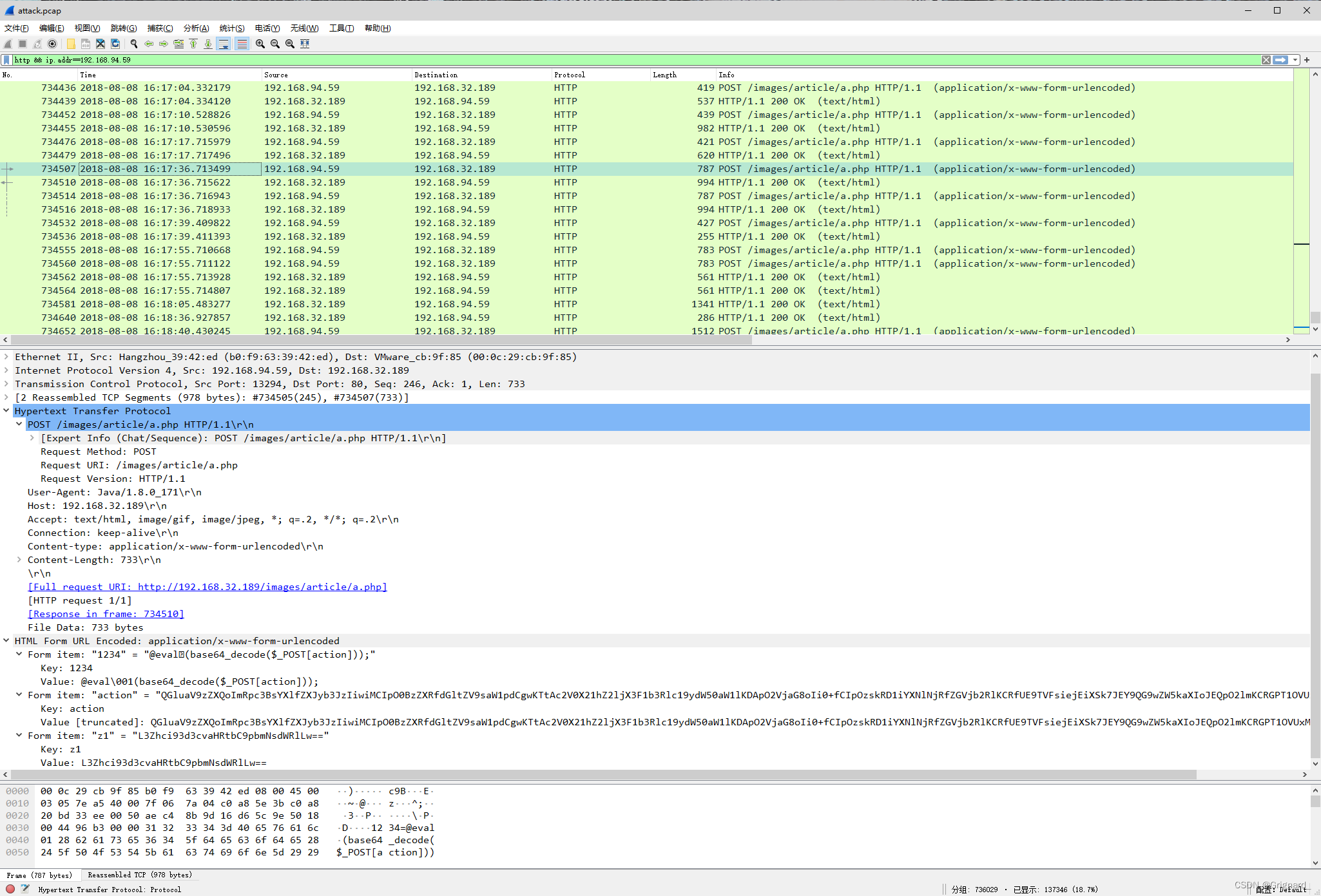This screenshot has width=1321, height=896.
Task: Clear the display filter with X button
Action: (x=1266, y=60)
